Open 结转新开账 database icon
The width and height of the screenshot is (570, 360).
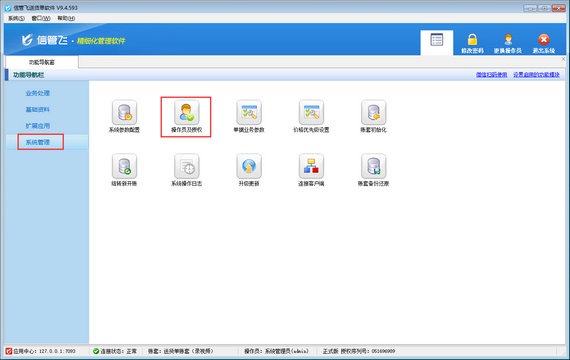click(124, 166)
